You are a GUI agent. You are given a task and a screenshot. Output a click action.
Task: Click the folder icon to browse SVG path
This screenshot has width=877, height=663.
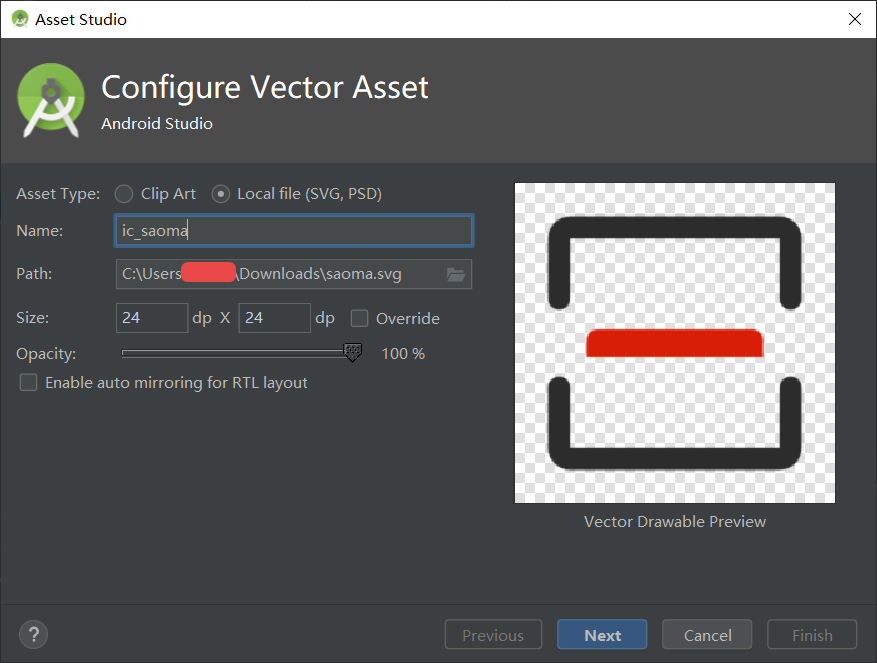(x=456, y=273)
